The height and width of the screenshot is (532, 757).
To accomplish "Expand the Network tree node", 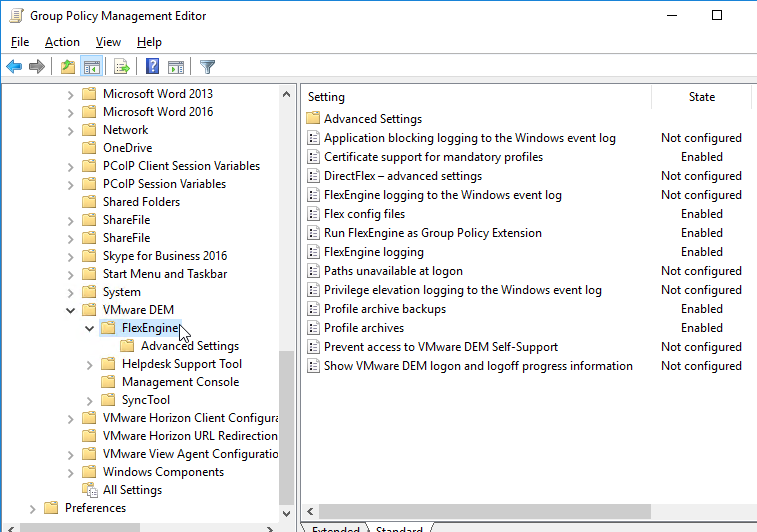I will tap(70, 131).
